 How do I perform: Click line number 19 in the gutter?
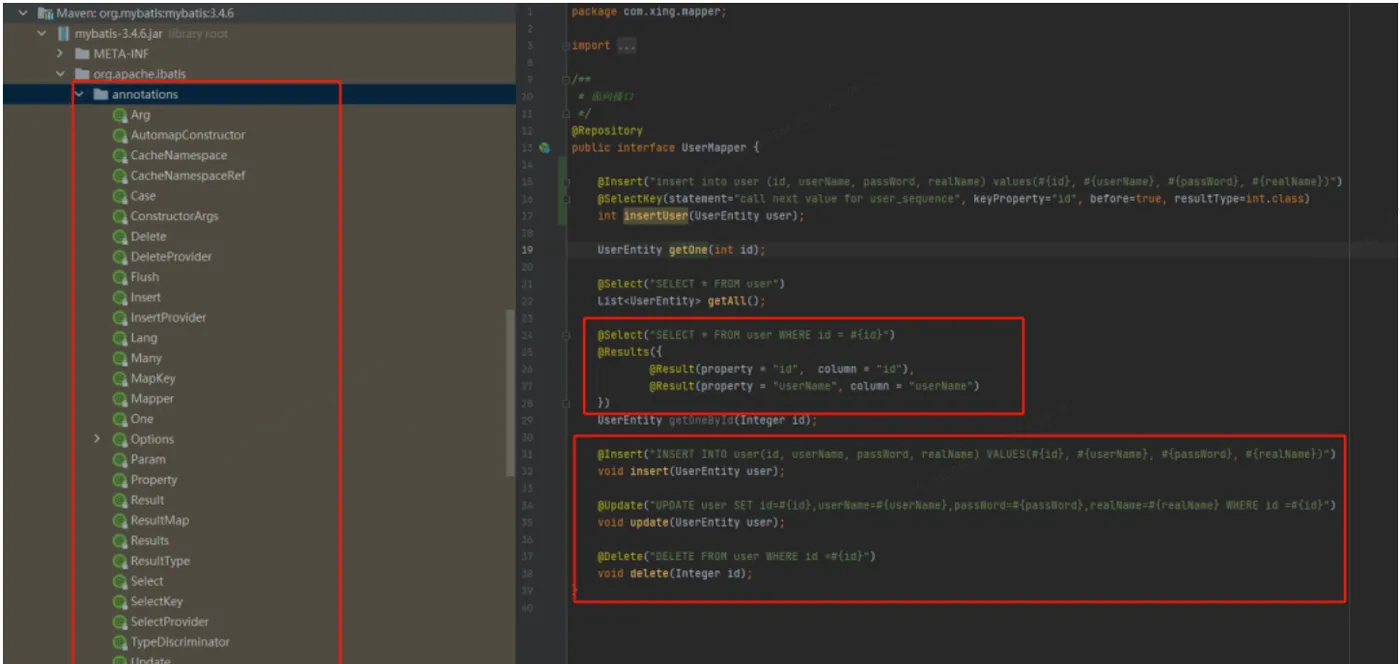527,250
